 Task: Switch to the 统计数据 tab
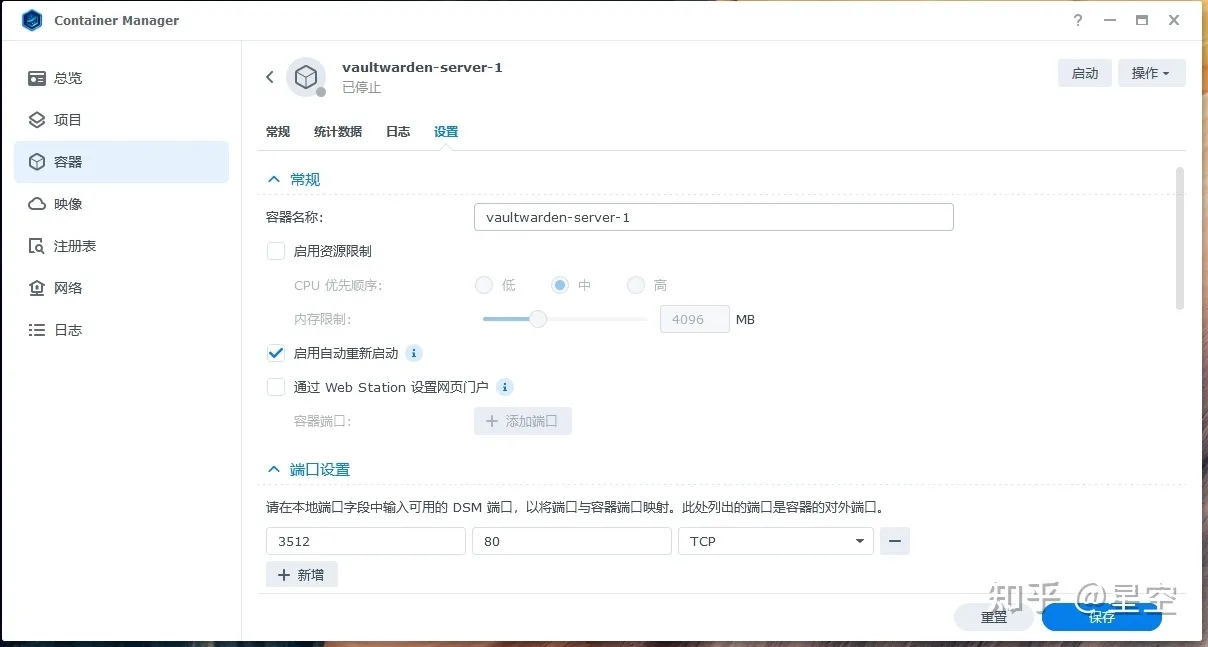pos(338,132)
